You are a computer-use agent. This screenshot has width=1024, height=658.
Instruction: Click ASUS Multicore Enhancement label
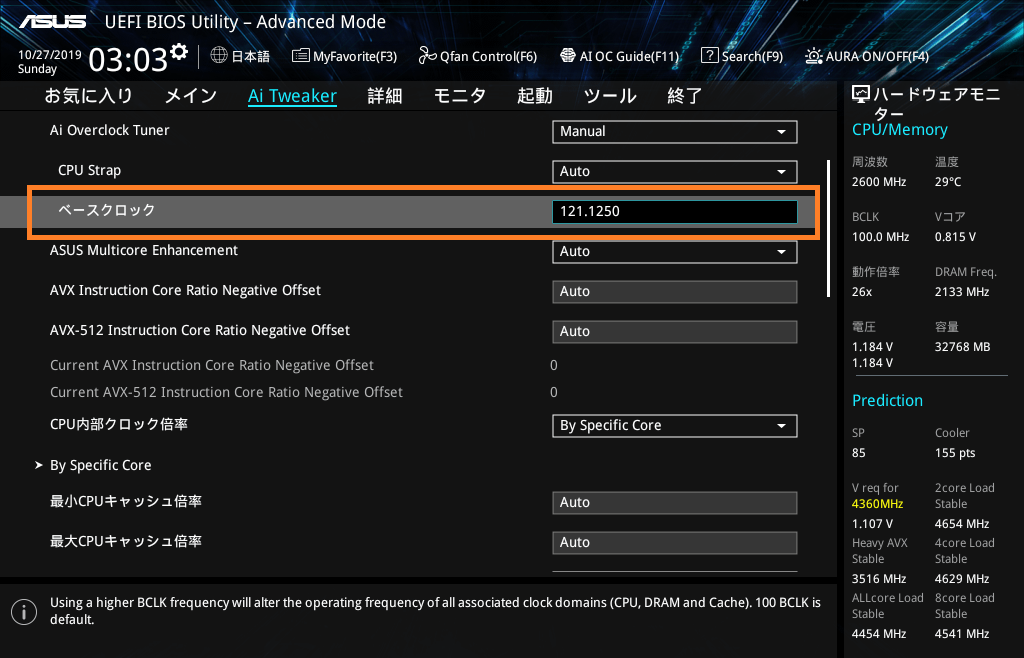tap(144, 250)
